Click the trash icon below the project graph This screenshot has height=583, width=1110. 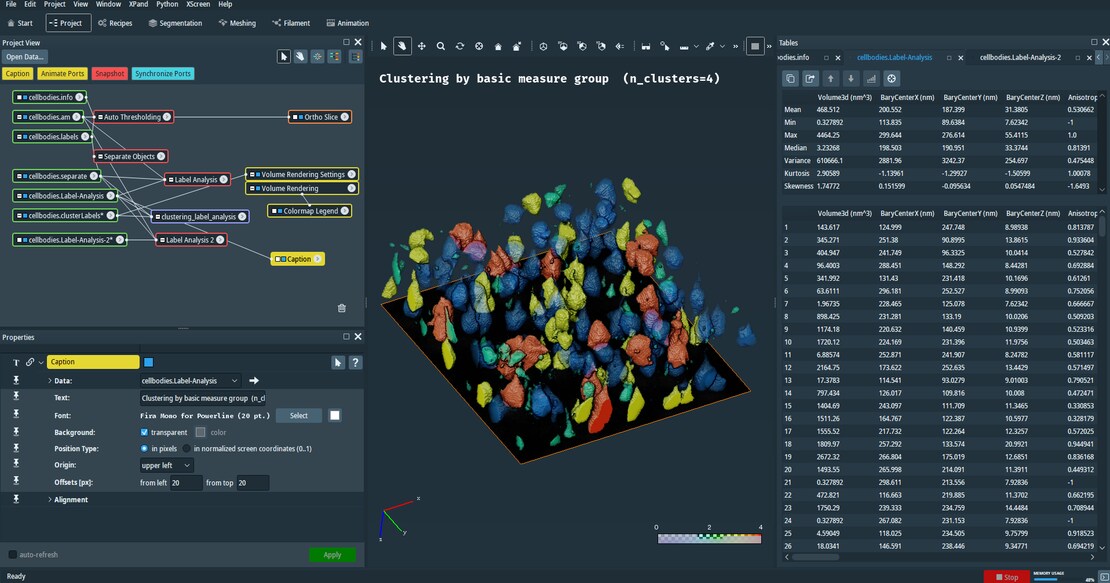click(x=341, y=308)
